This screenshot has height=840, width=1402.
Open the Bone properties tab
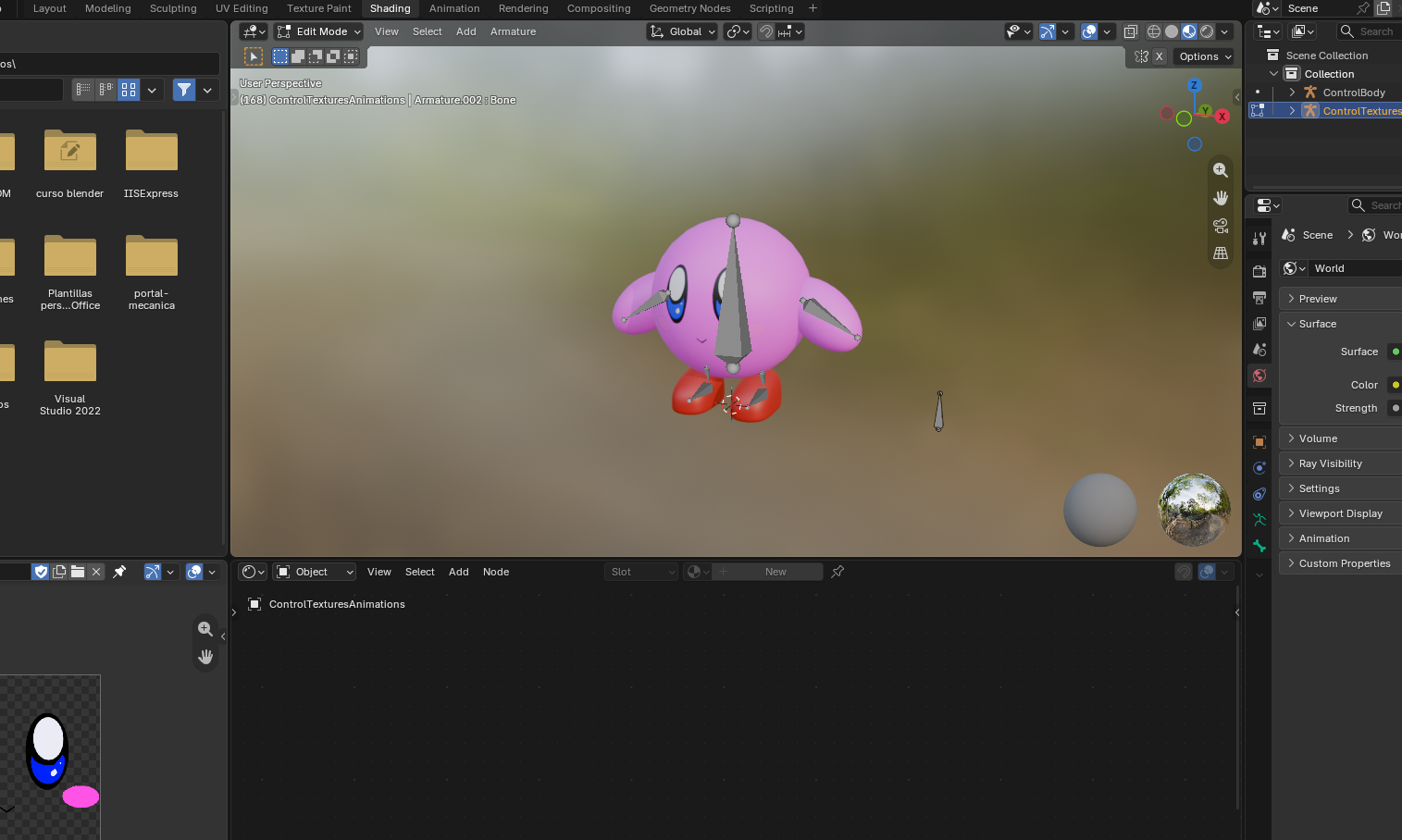pyautogui.click(x=1259, y=545)
